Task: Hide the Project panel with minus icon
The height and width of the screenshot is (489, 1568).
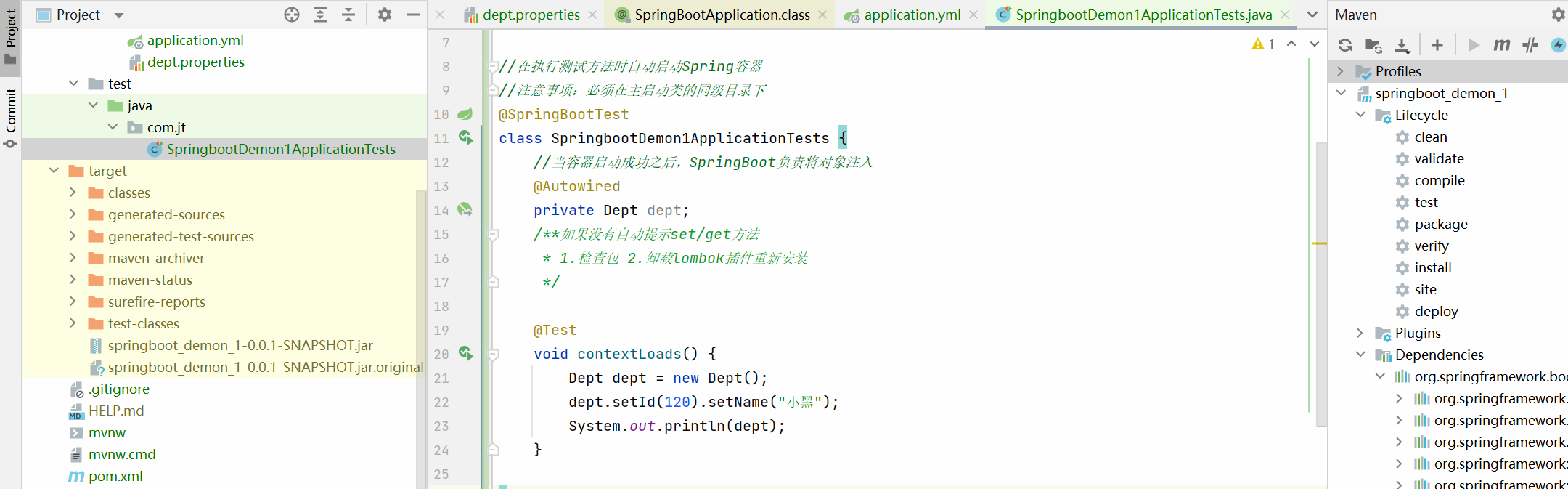Action: pos(413,15)
